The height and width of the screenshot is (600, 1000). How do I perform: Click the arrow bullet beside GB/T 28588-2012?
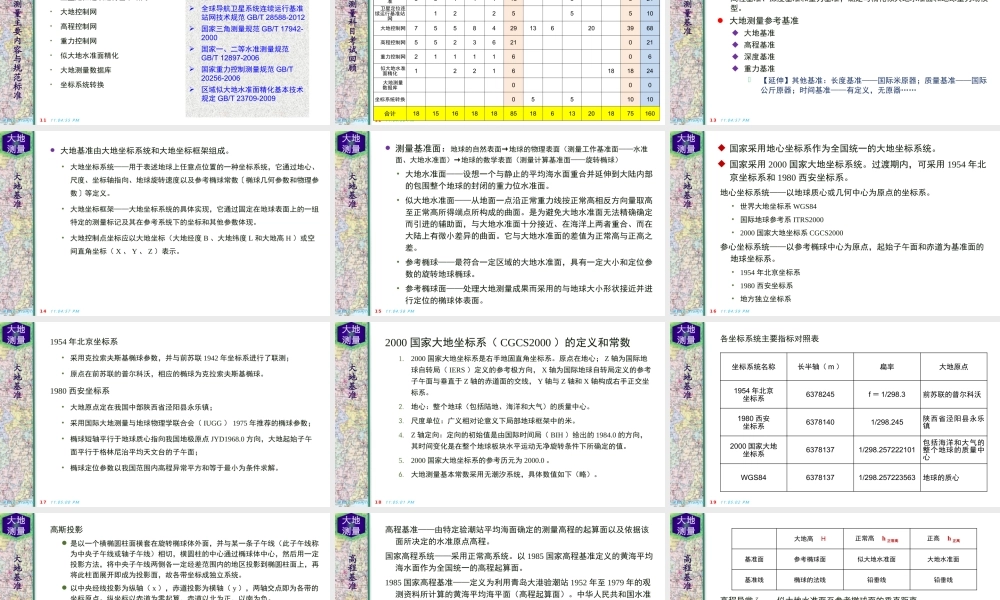pyautogui.click(x=188, y=10)
